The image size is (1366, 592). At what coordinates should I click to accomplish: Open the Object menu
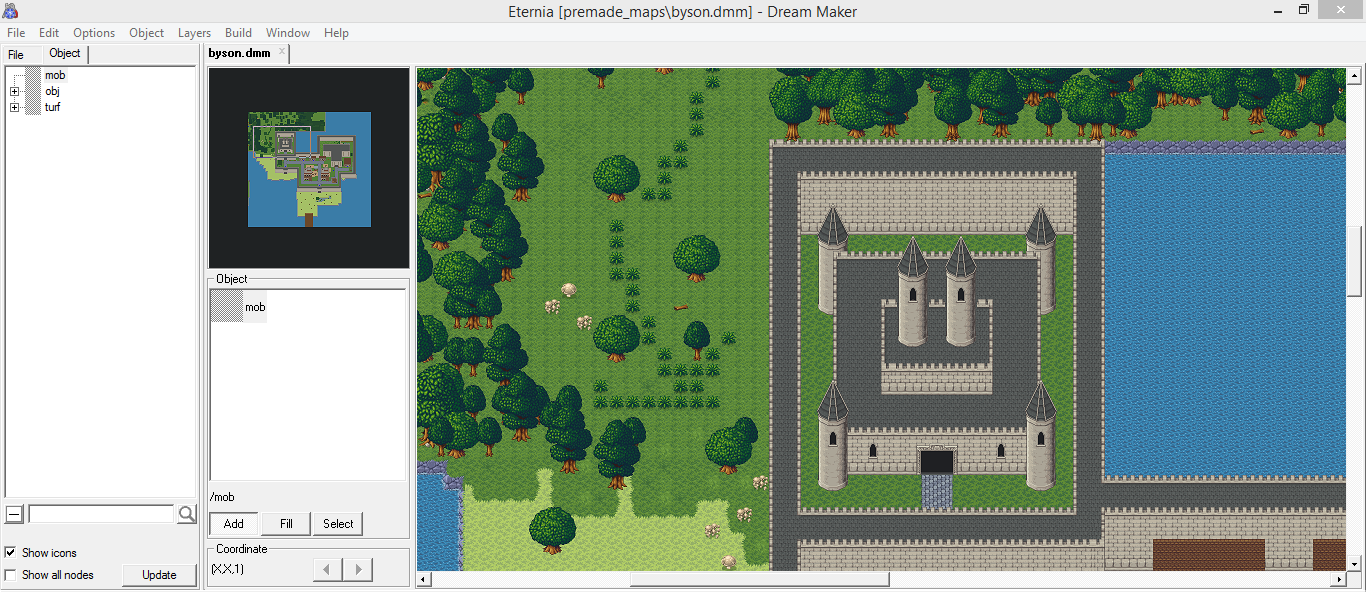pyautogui.click(x=146, y=33)
